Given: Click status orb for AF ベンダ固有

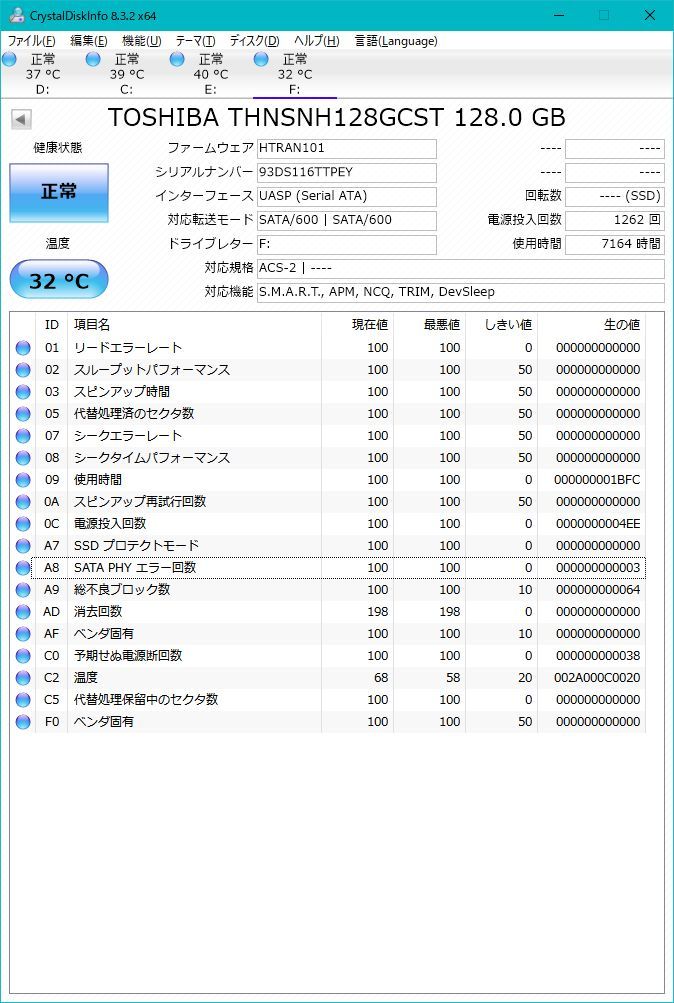Looking at the screenshot, I should [x=23, y=634].
